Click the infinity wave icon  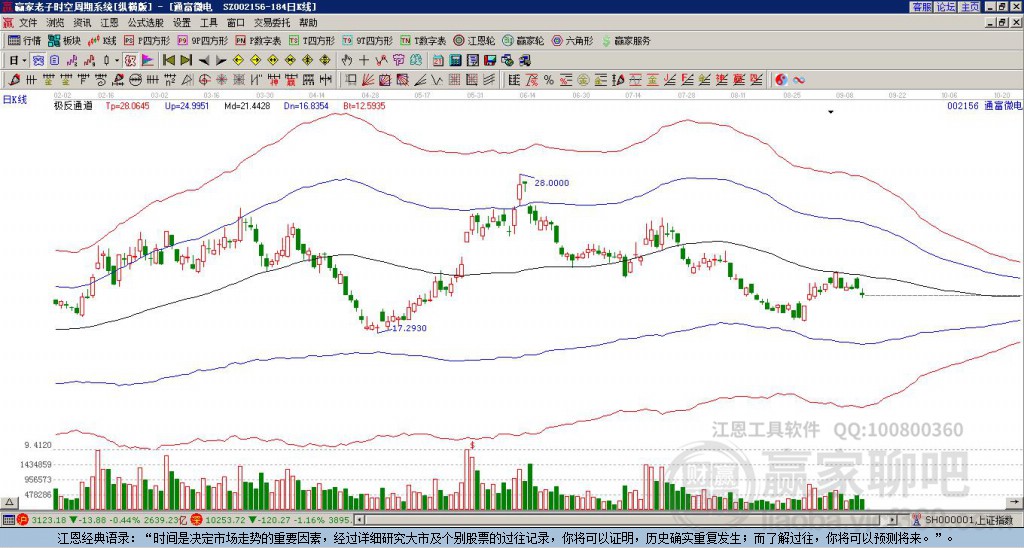[798, 80]
